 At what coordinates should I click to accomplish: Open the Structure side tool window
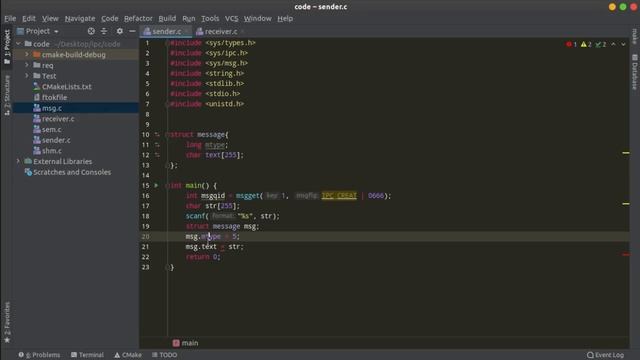7,95
